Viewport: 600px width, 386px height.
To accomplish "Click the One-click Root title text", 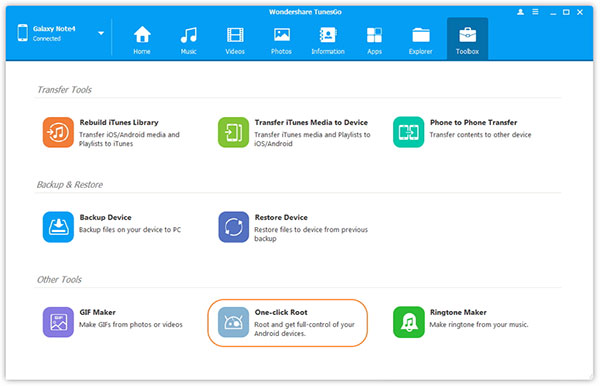I will [x=281, y=312].
